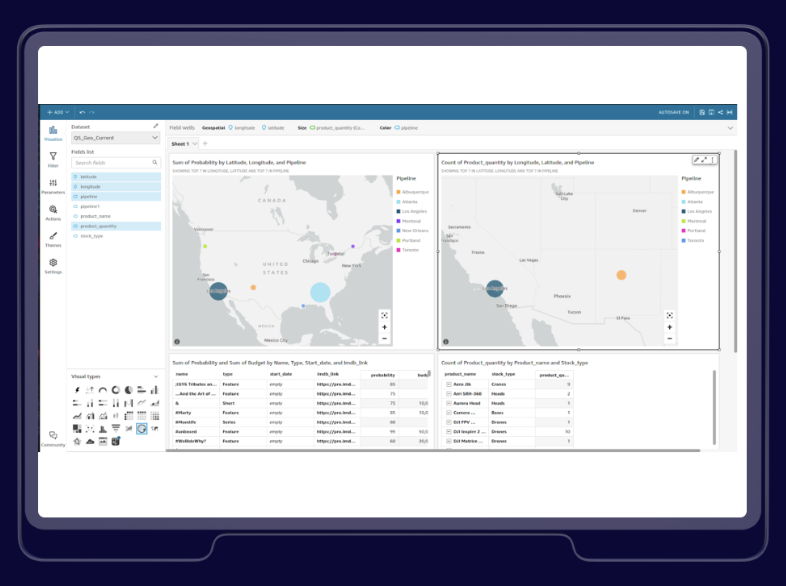Viewport: 786px width, 586px height.
Task: Collapse the Aurora Head row
Action: coord(449,404)
